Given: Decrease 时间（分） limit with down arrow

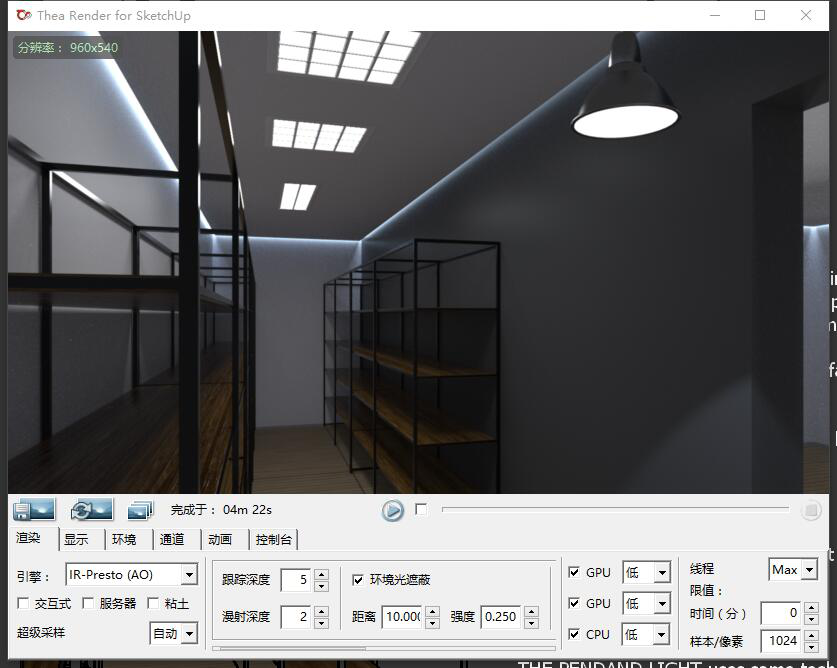Looking at the screenshot, I should tap(811, 619).
